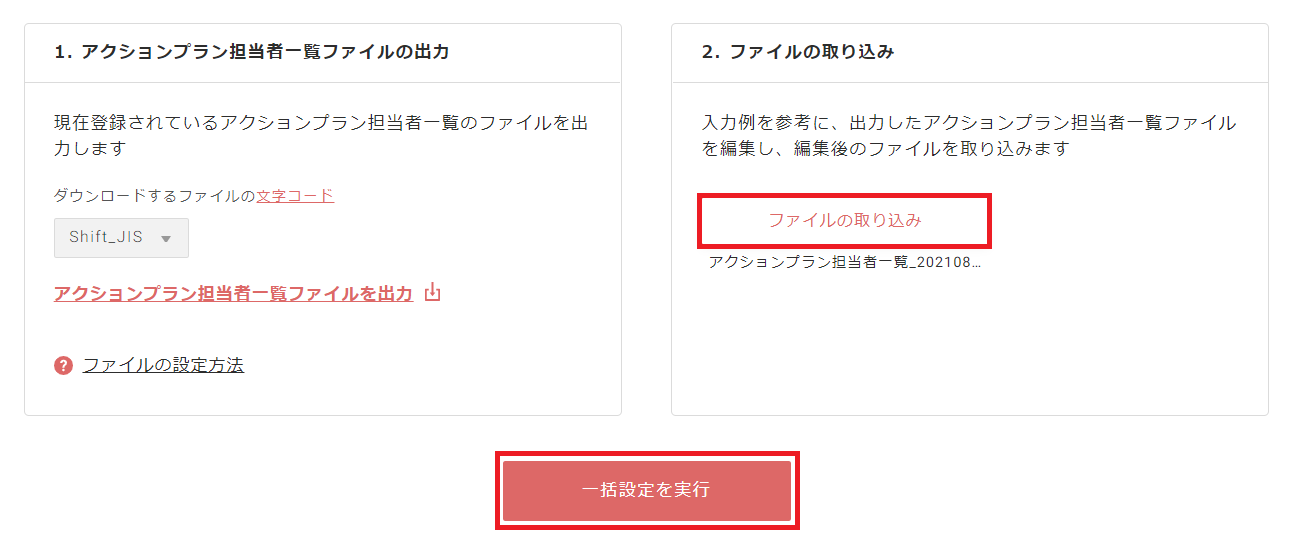Click アクションプラン担当者一覧ファイルを出力 link

coord(233,294)
